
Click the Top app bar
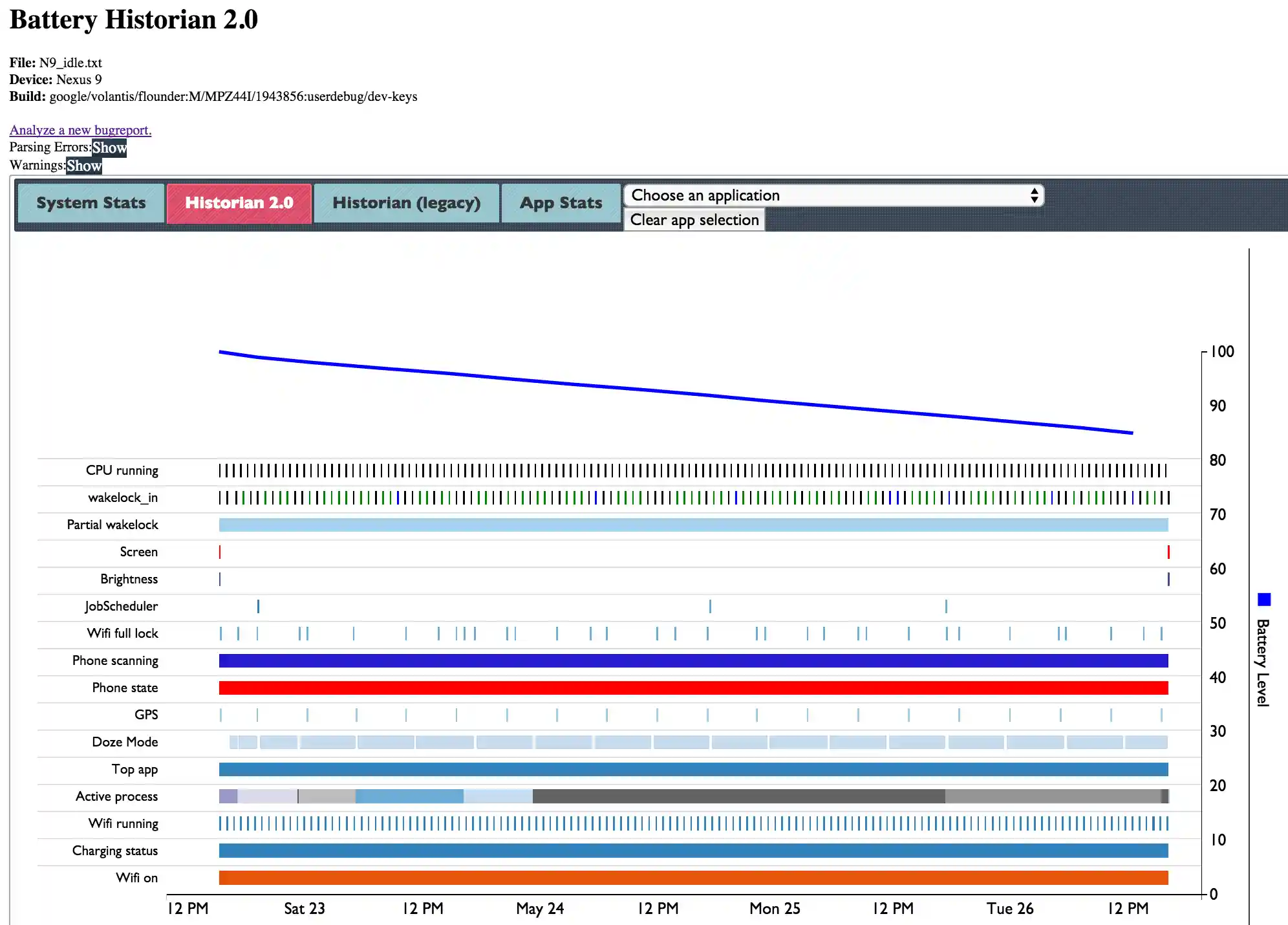(693, 769)
